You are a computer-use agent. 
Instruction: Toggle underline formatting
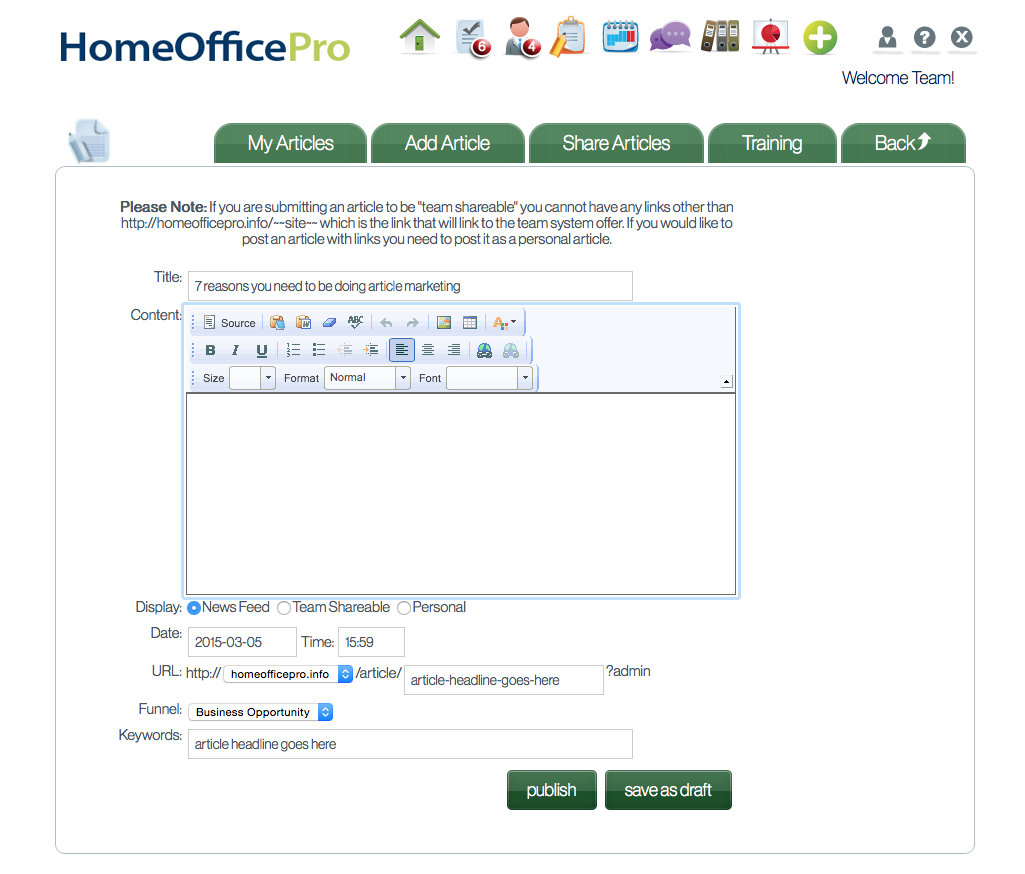pyautogui.click(x=261, y=350)
